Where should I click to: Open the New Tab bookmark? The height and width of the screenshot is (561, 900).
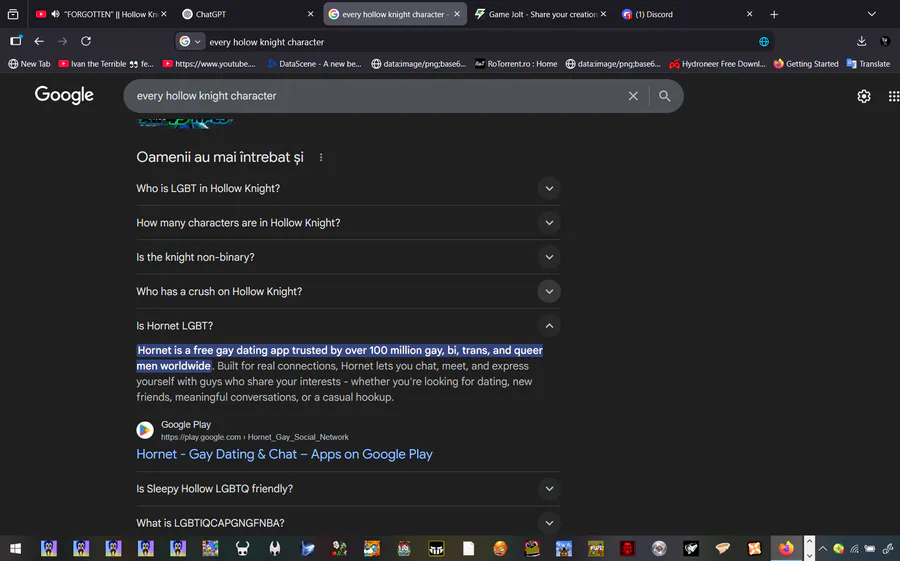pos(29,64)
